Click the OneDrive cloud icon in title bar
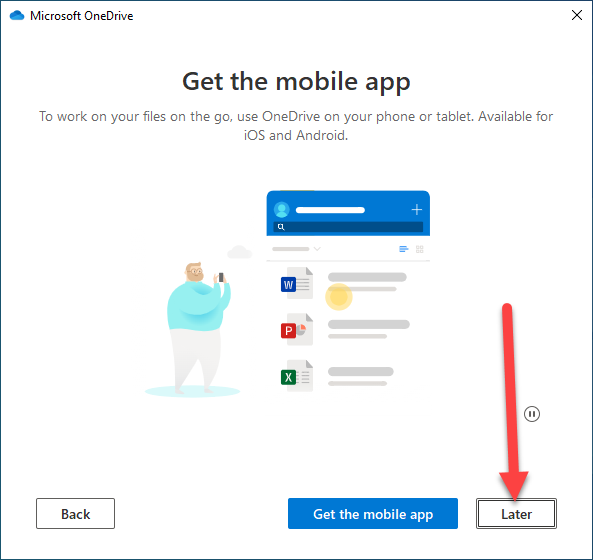Screen dimensions: 593x560 tap(17, 16)
